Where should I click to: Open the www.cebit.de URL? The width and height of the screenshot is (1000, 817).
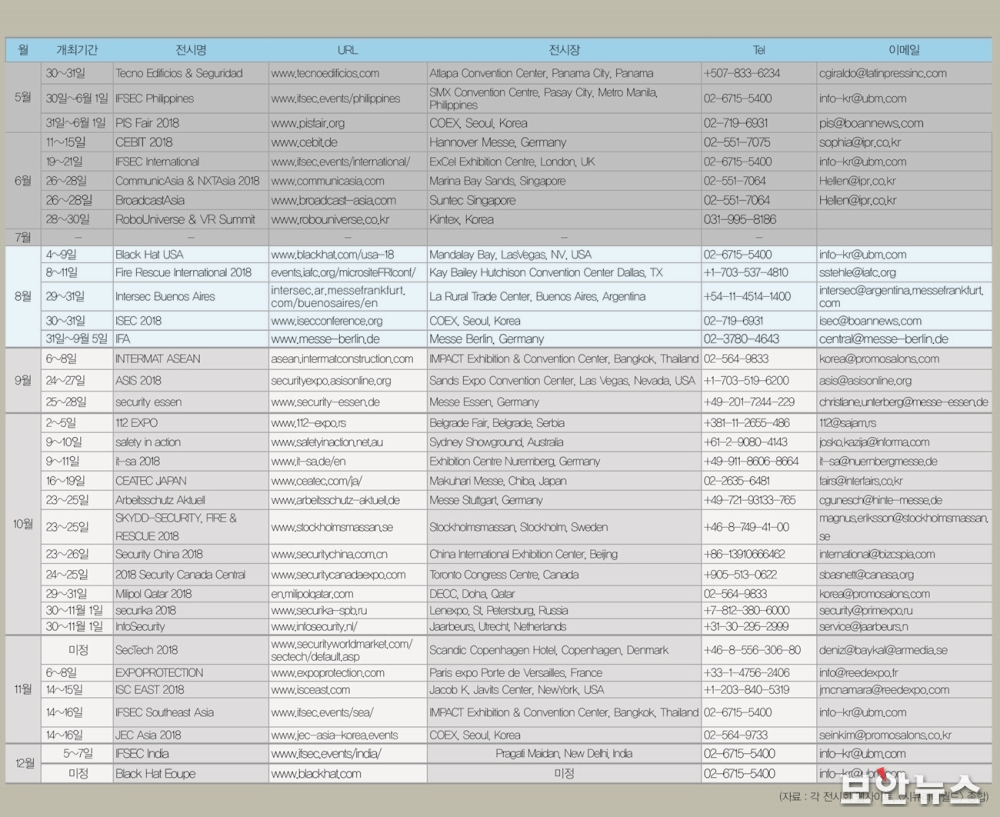pos(304,143)
